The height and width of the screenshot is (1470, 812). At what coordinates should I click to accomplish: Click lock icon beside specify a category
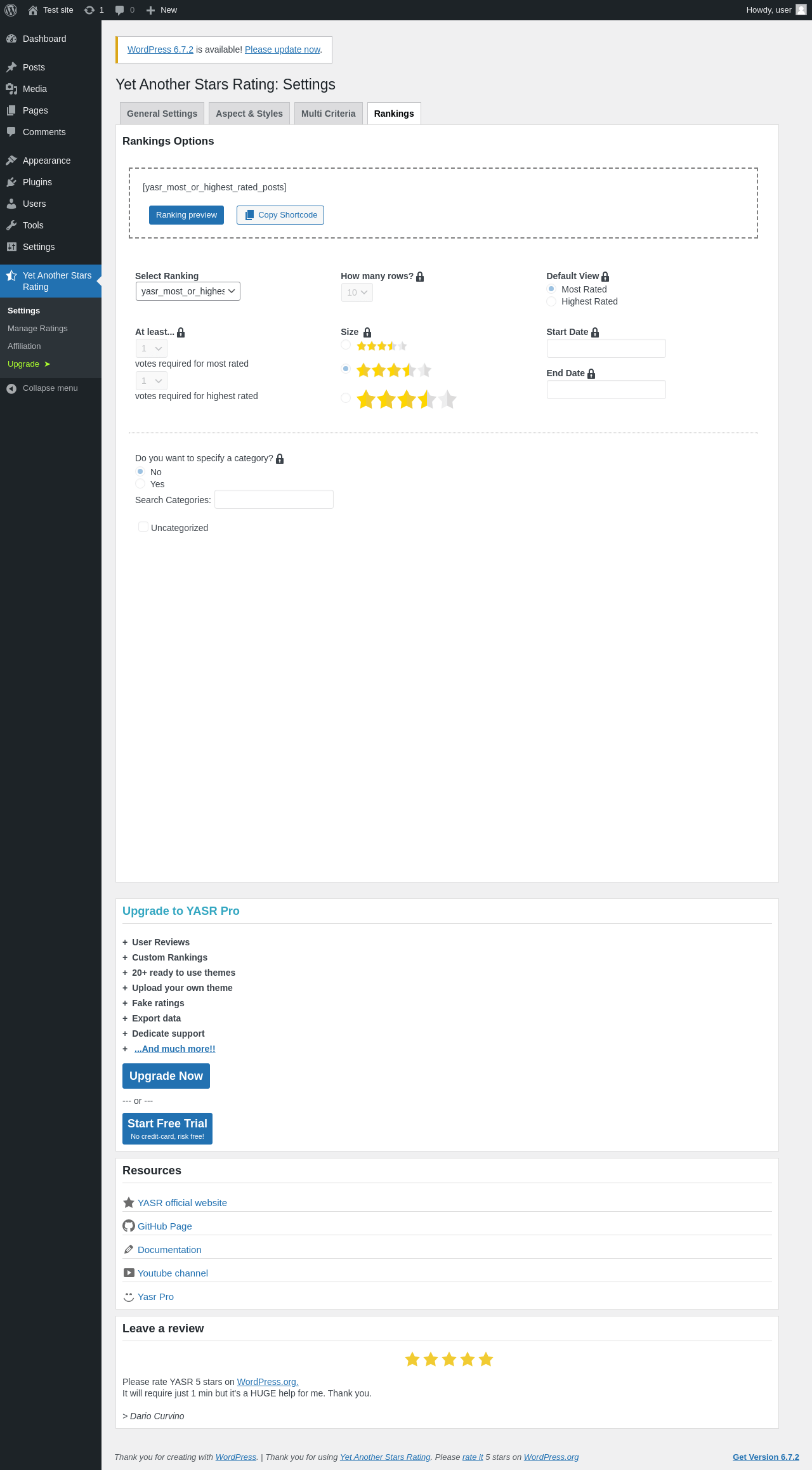280,459
